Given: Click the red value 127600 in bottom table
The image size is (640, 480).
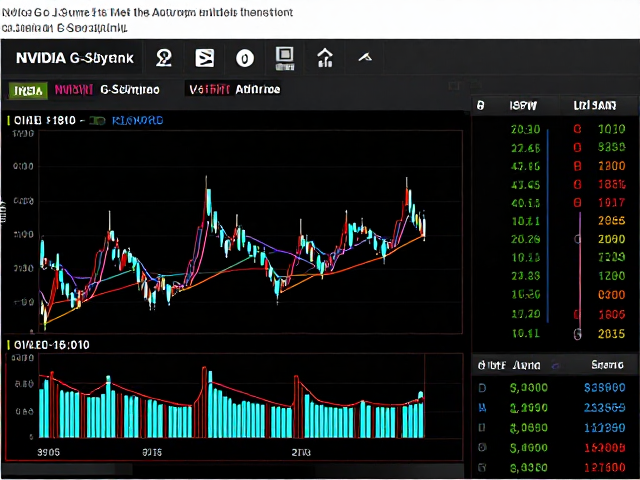Looking at the screenshot, I should [x=604, y=467].
